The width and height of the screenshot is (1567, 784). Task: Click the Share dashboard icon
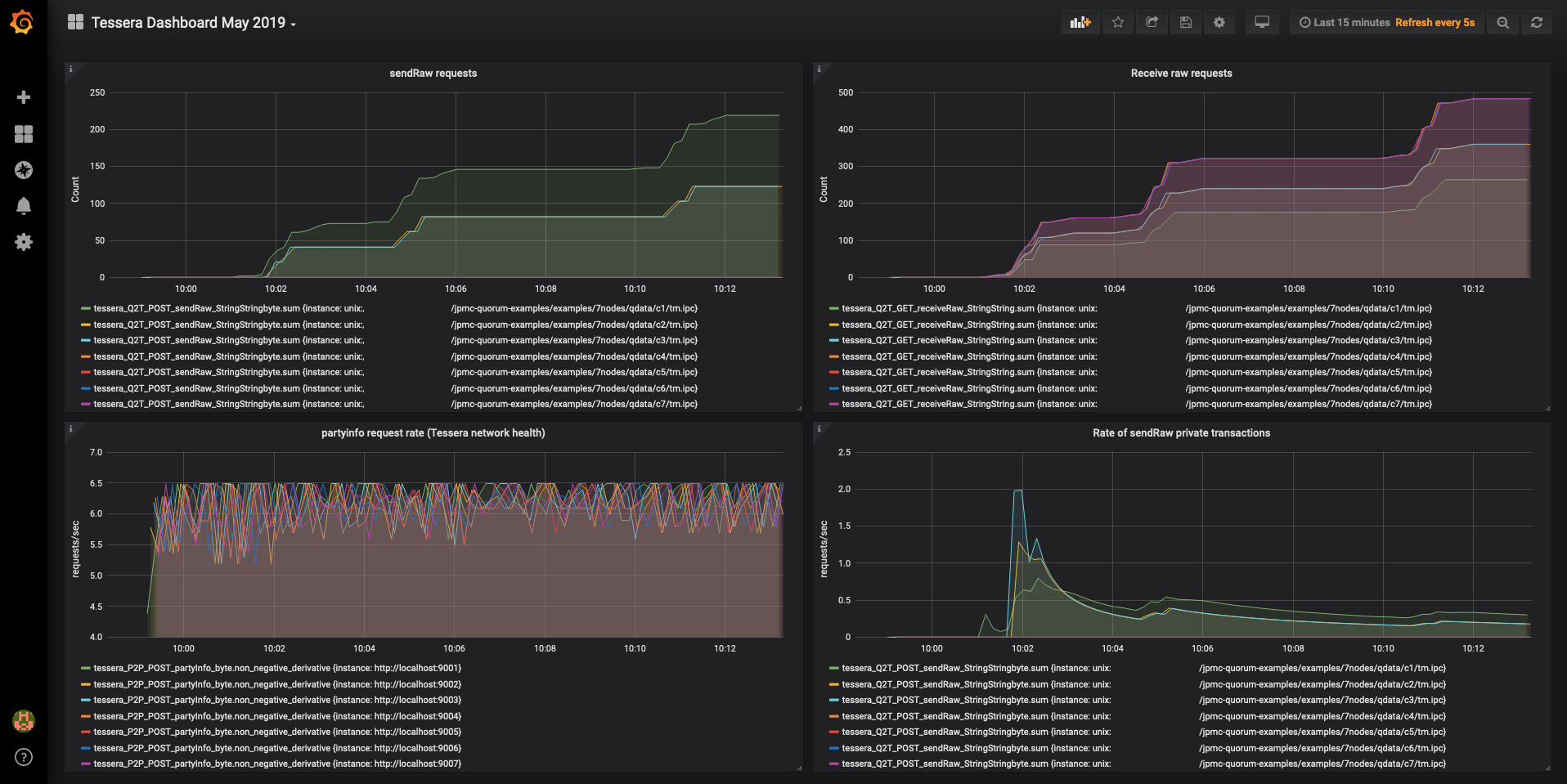(x=1152, y=23)
